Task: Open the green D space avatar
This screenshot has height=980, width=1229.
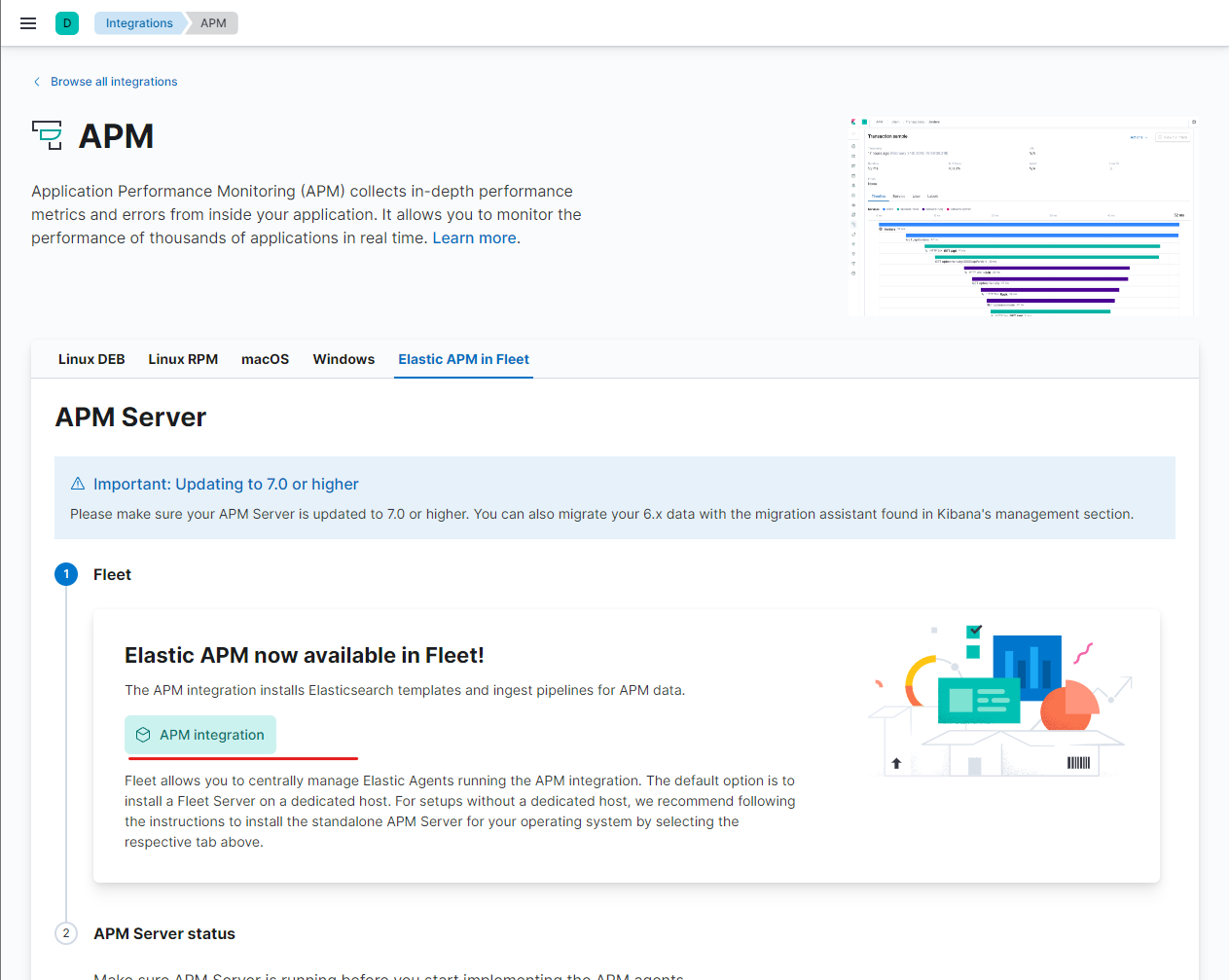Action: coord(67,23)
